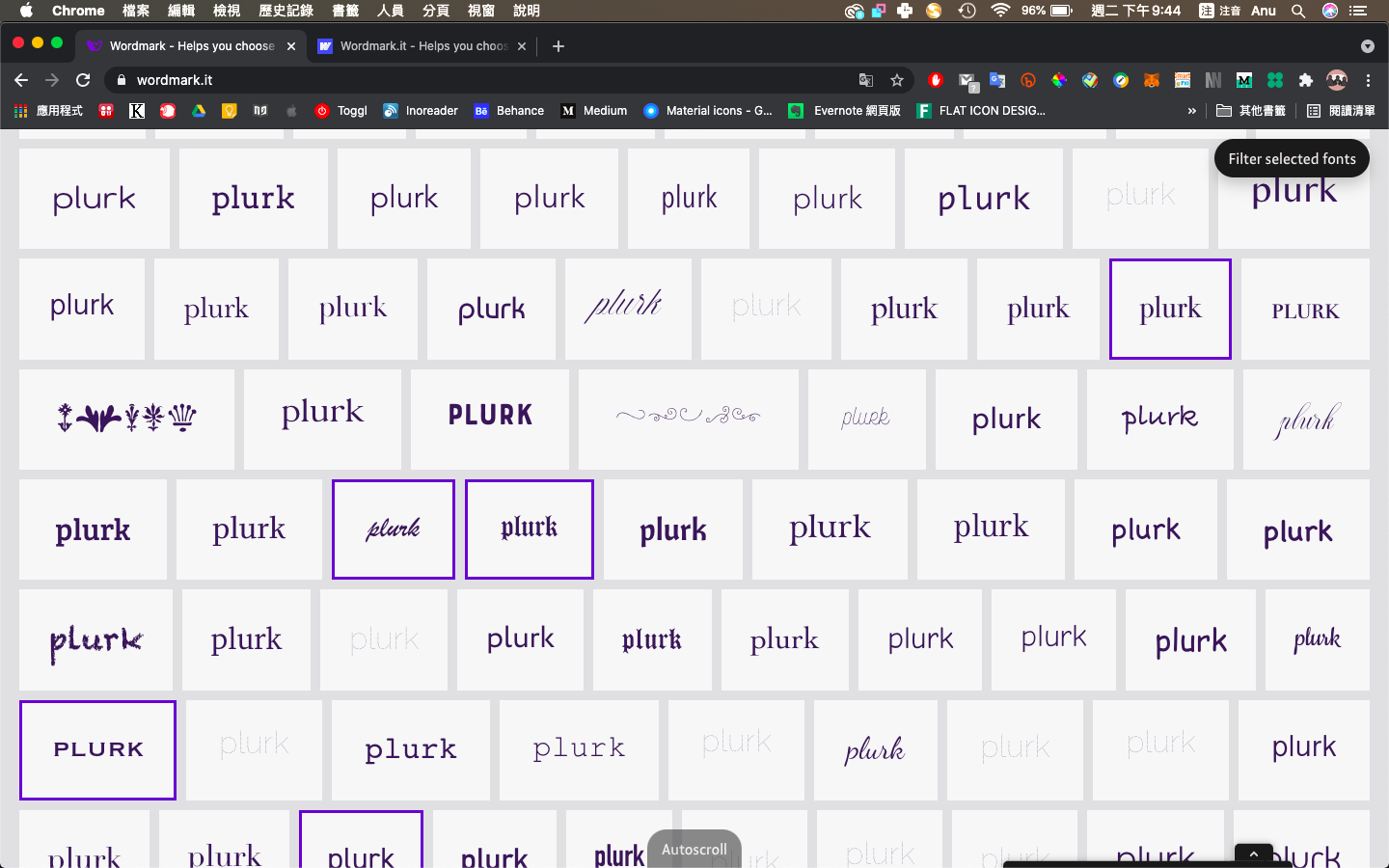Expand hidden bookmarks with » chevron
This screenshot has height=868, width=1389.
point(1192,111)
